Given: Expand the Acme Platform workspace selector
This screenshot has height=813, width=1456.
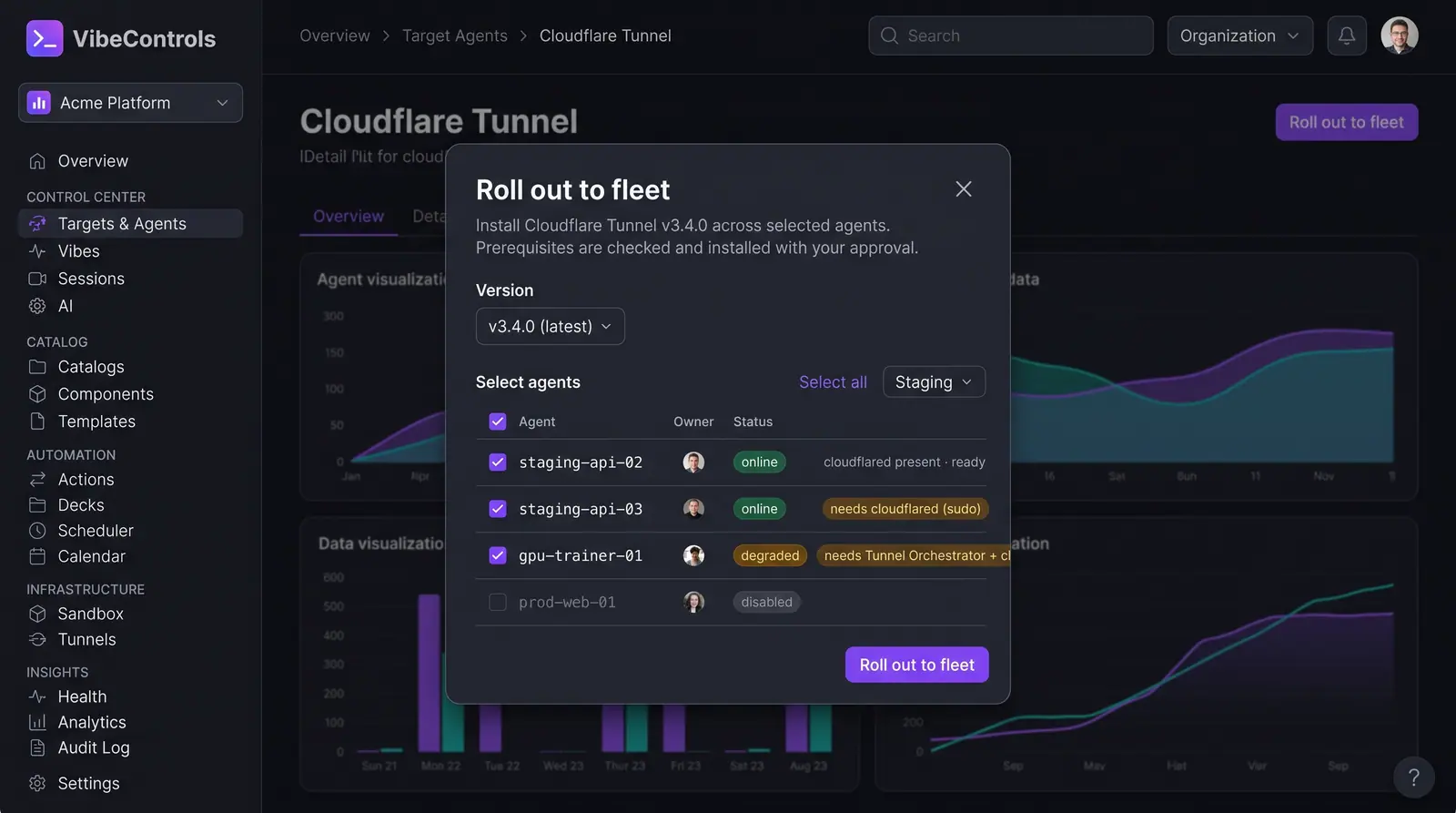Looking at the screenshot, I should pyautogui.click(x=130, y=103).
